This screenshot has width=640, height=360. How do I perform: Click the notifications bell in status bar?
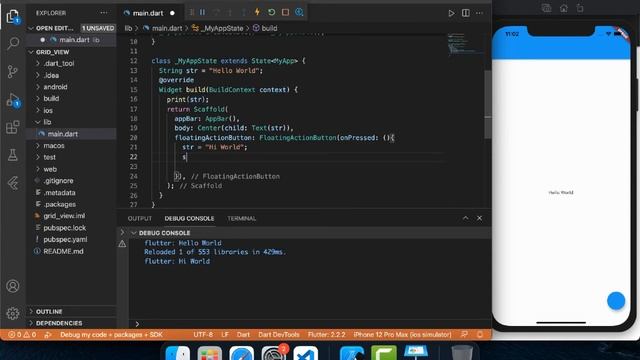tap(480, 334)
